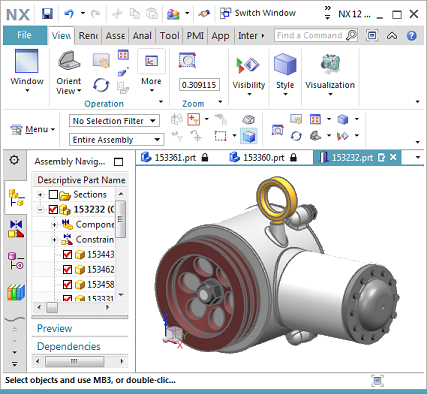This screenshot has height=394, width=427.
Task: Uncheck the 153443 component checkbox
Action: (67, 255)
